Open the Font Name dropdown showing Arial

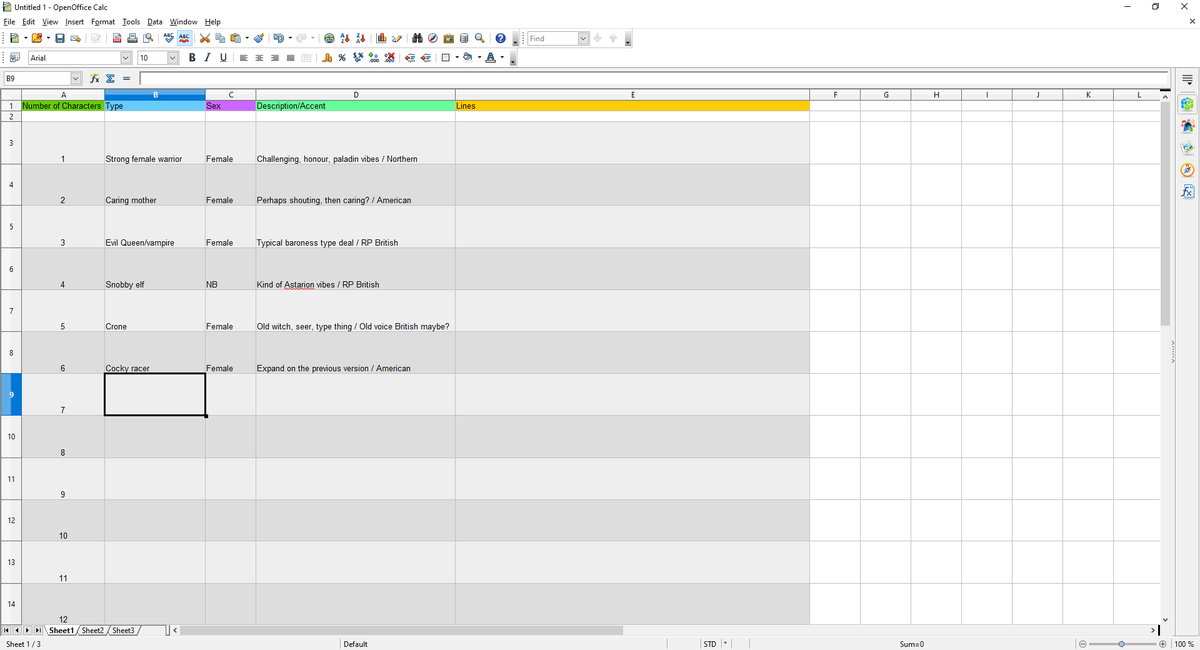coord(125,58)
